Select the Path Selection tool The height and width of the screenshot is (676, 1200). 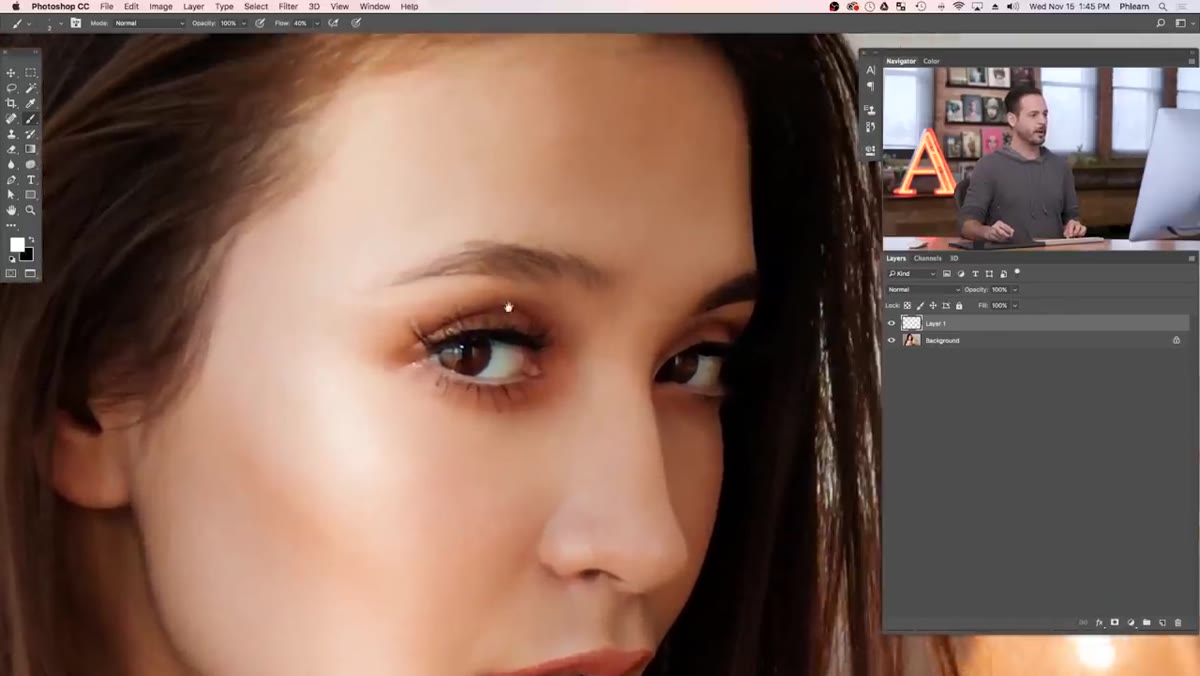point(11,195)
